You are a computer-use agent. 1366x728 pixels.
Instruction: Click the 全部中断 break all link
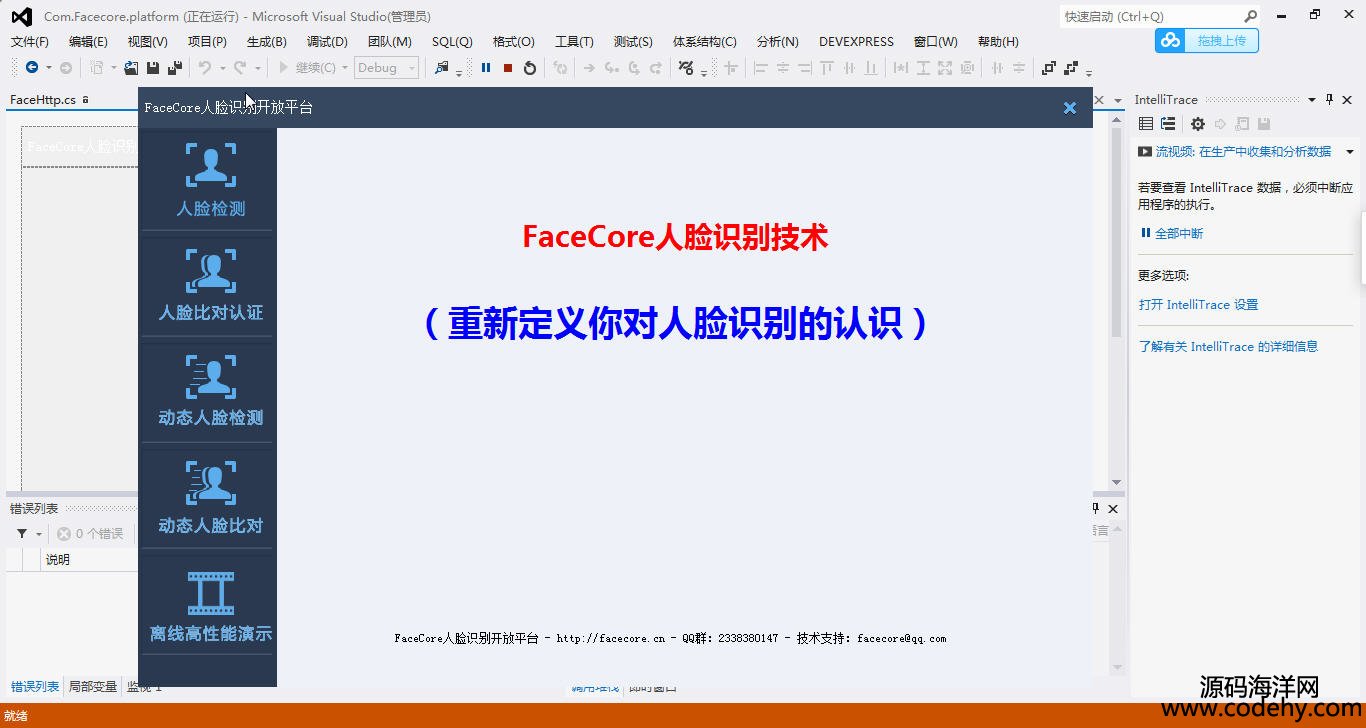point(1179,233)
